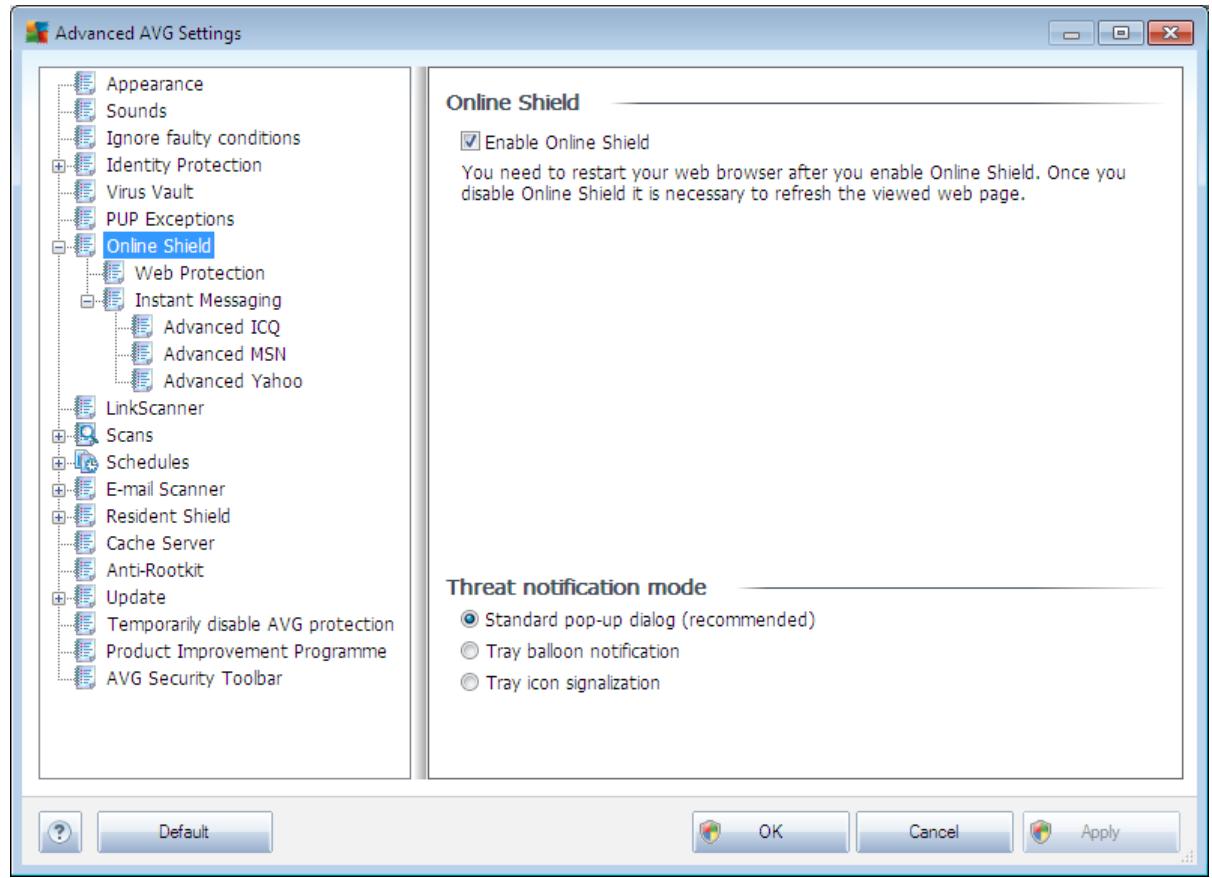This screenshot has width=1212, height=878.
Task: Select LinkScanner in the tree
Action: (155, 408)
